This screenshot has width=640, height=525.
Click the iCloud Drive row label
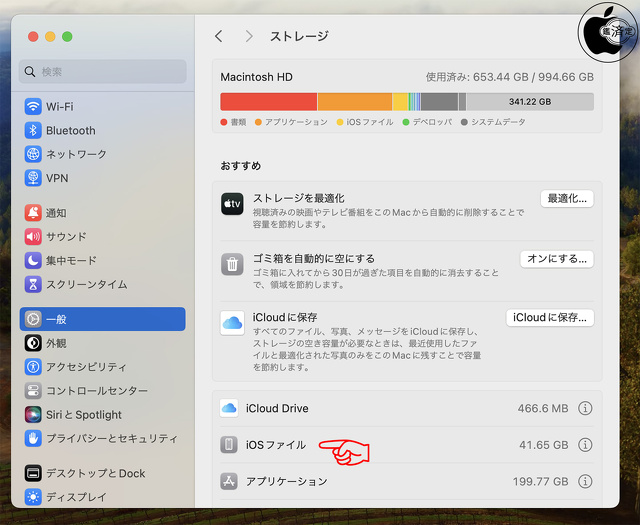click(x=277, y=408)
